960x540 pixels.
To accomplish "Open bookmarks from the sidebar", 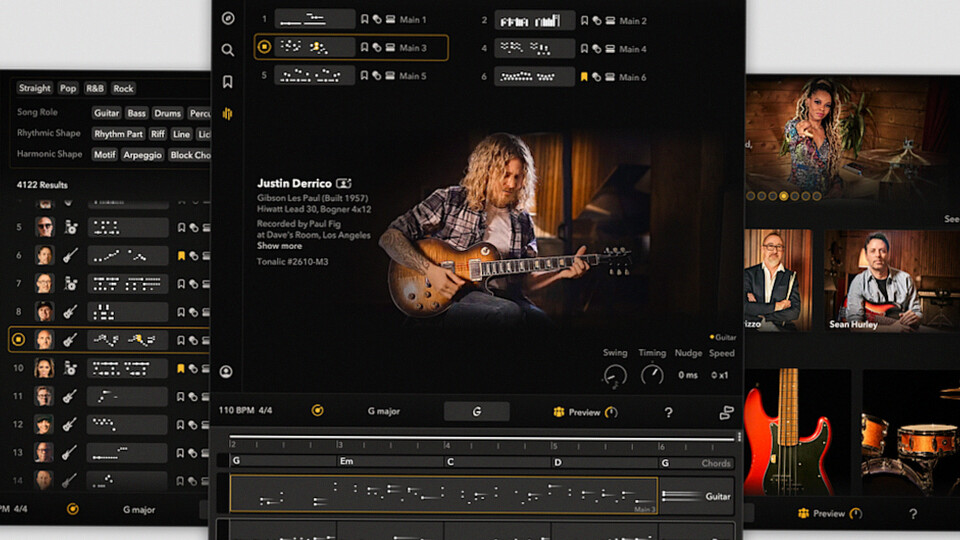I will tap(228, 82).
